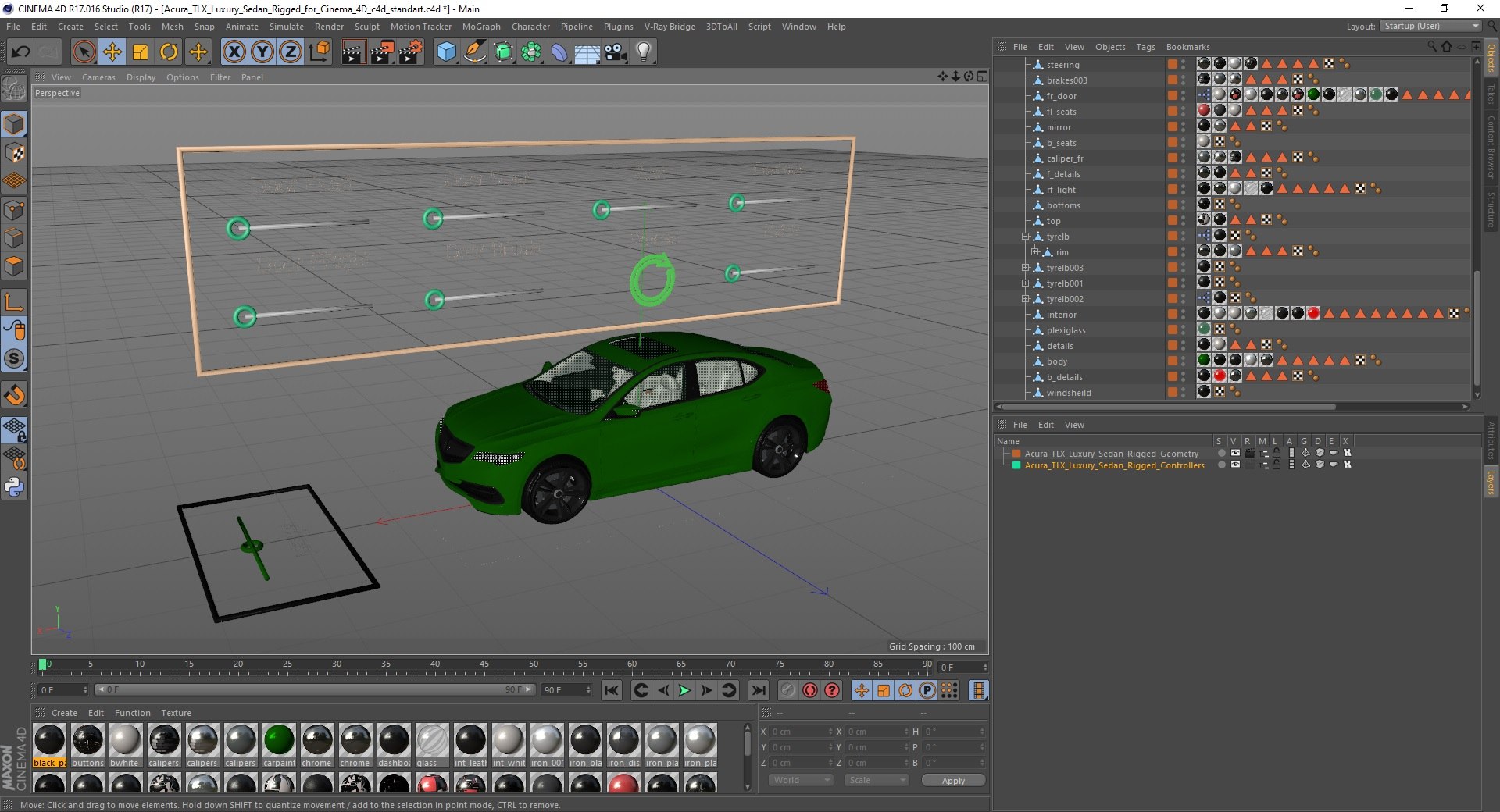Click Go to Start playback button
This screenshot has width=1500, height=812.
pyautogui.click(x=612, y=690)
